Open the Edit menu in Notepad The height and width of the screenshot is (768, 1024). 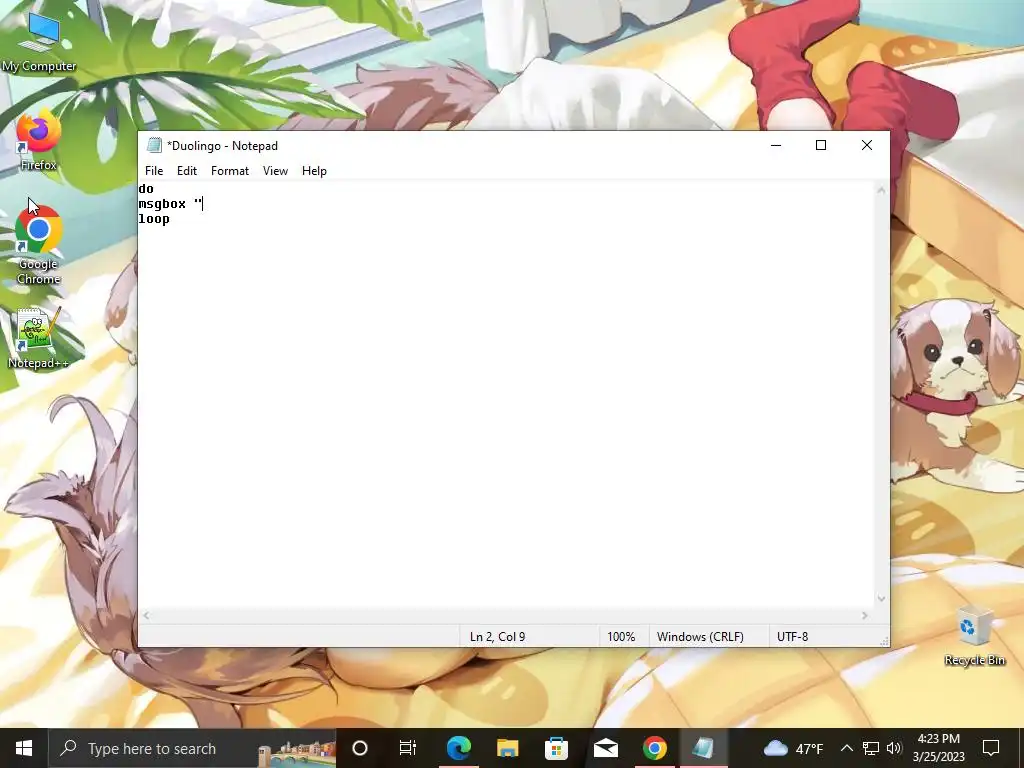[187, 171]
